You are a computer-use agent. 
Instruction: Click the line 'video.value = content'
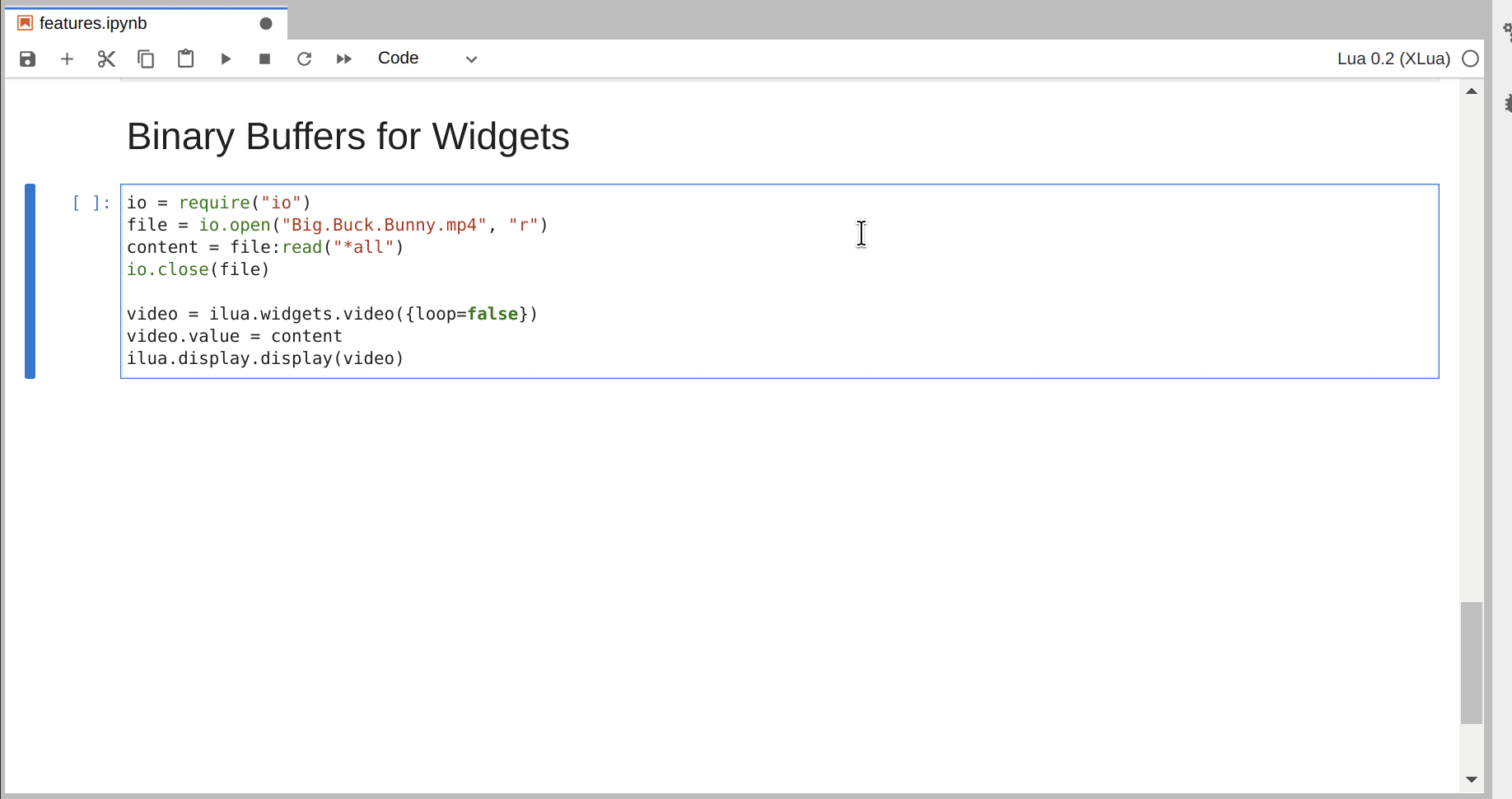235,336
